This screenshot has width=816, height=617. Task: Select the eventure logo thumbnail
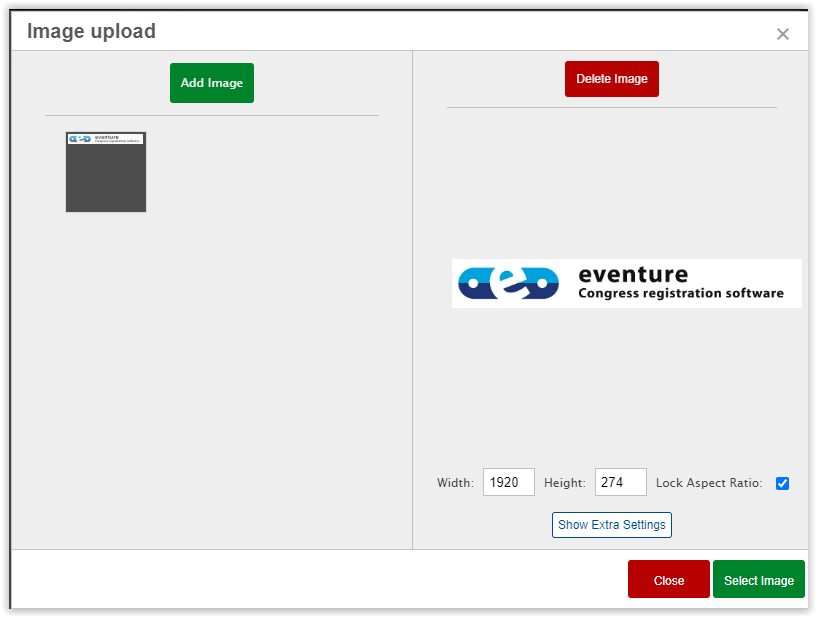tap(106, 172)
